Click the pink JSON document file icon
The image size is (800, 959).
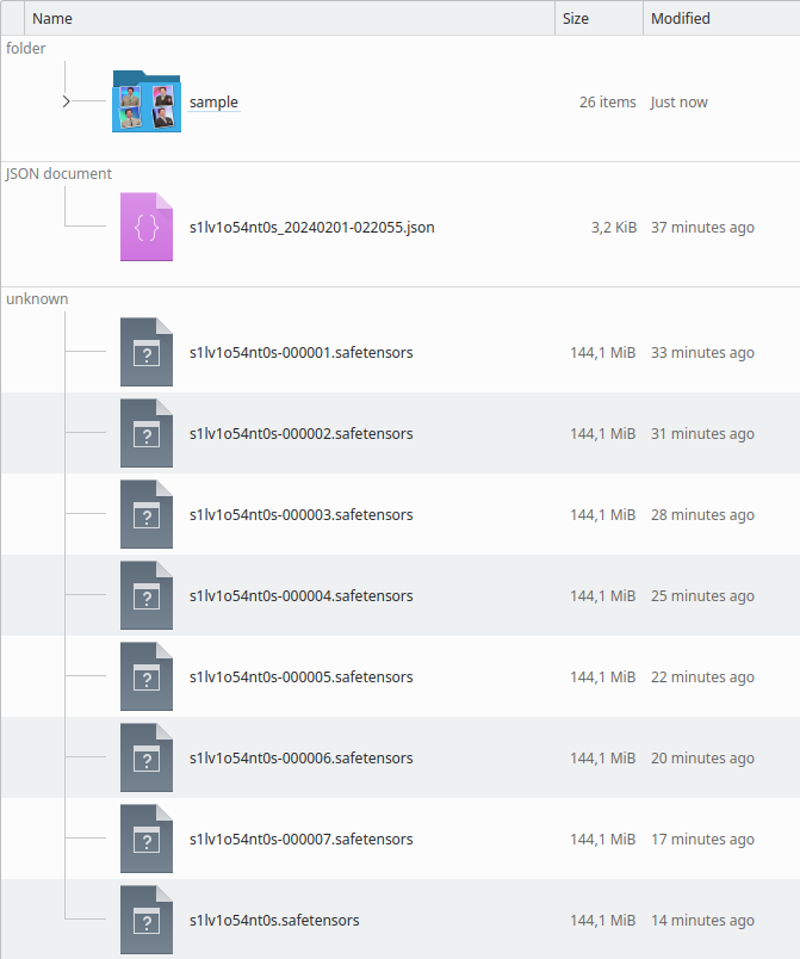click(147, 227)
